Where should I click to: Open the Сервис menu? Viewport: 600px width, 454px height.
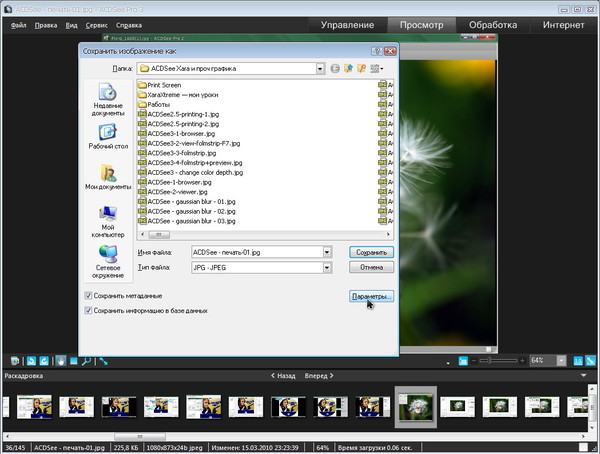tap(96, 25)
